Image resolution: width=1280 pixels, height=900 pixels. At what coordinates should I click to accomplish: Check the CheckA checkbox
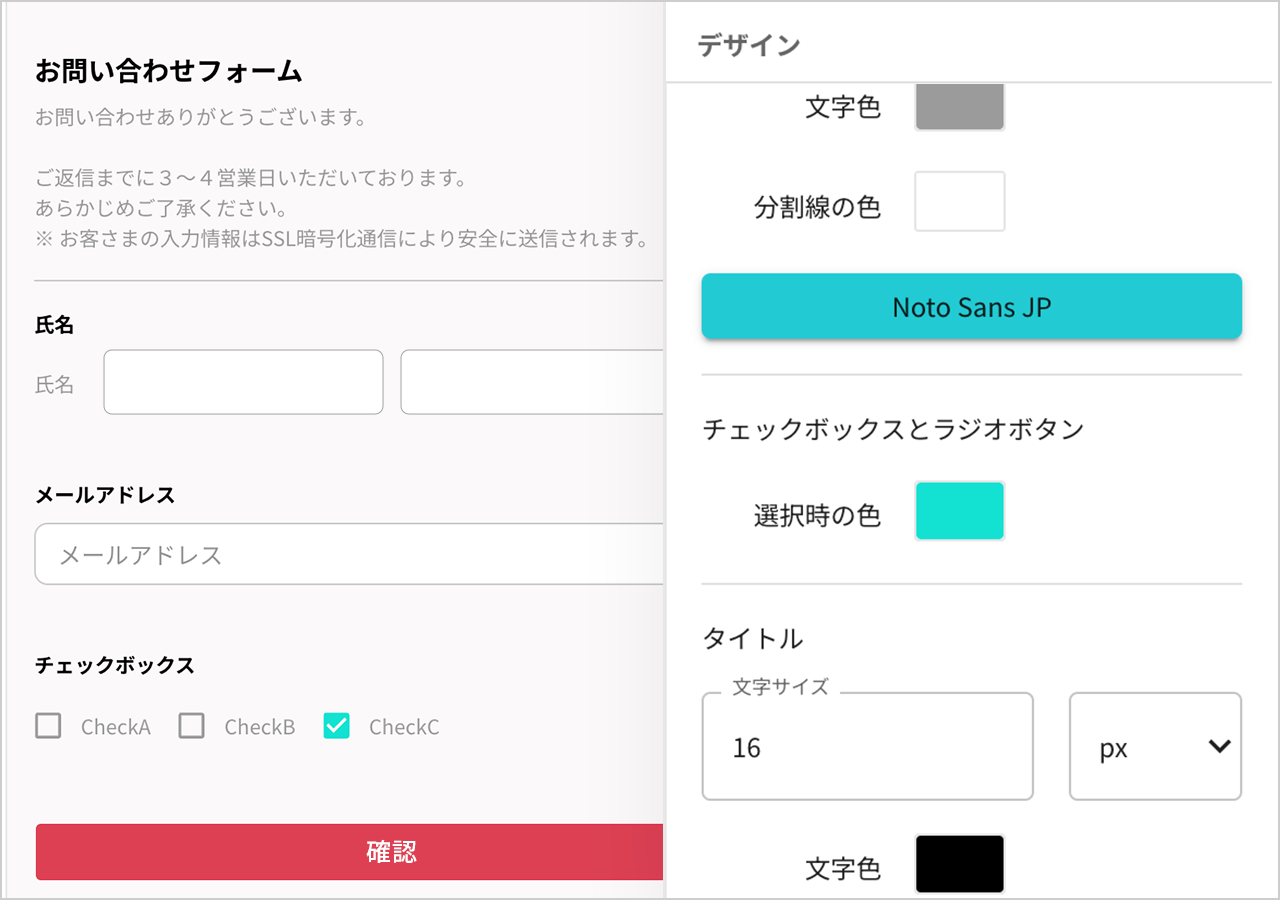48,727
